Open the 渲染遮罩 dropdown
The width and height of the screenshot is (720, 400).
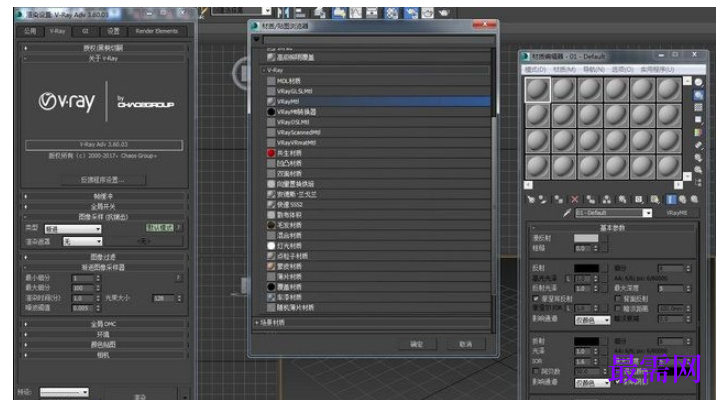83,242
